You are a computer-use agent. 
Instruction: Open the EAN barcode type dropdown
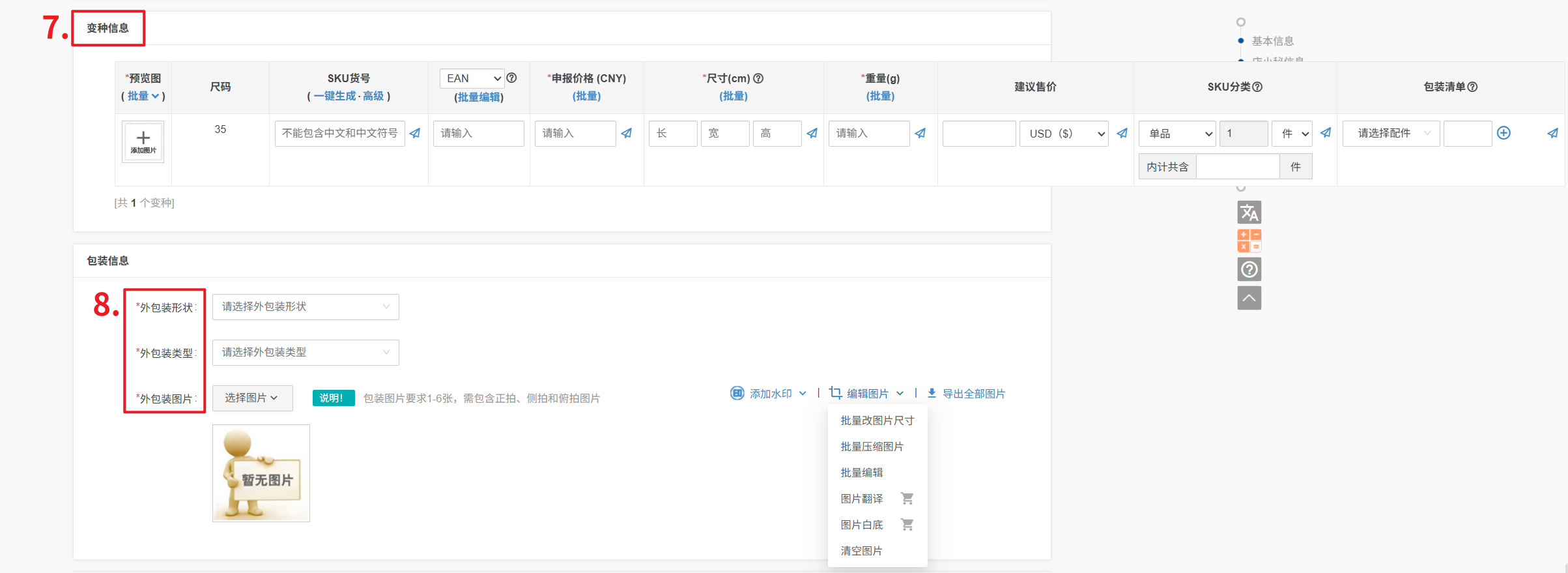coord(472,78)
